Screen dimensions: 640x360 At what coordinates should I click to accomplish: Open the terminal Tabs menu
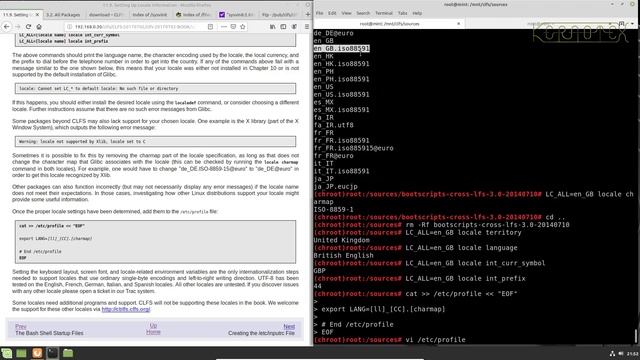pyautogui.click(x=402, y=13)
